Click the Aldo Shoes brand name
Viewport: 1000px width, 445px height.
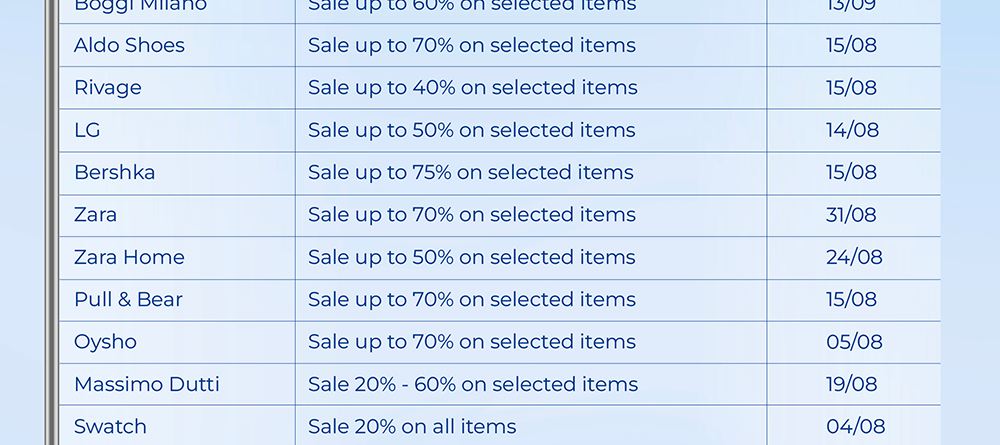(x=129, y=45)
